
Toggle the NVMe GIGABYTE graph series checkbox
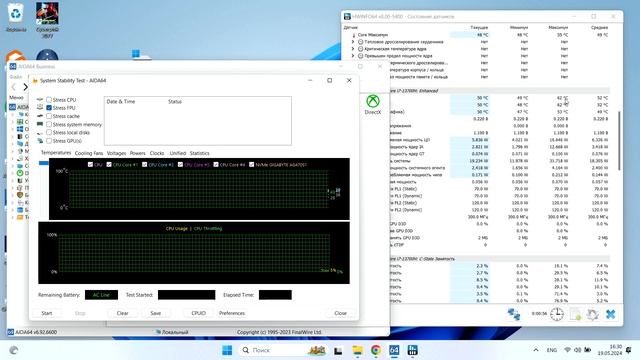click(252, 164)
